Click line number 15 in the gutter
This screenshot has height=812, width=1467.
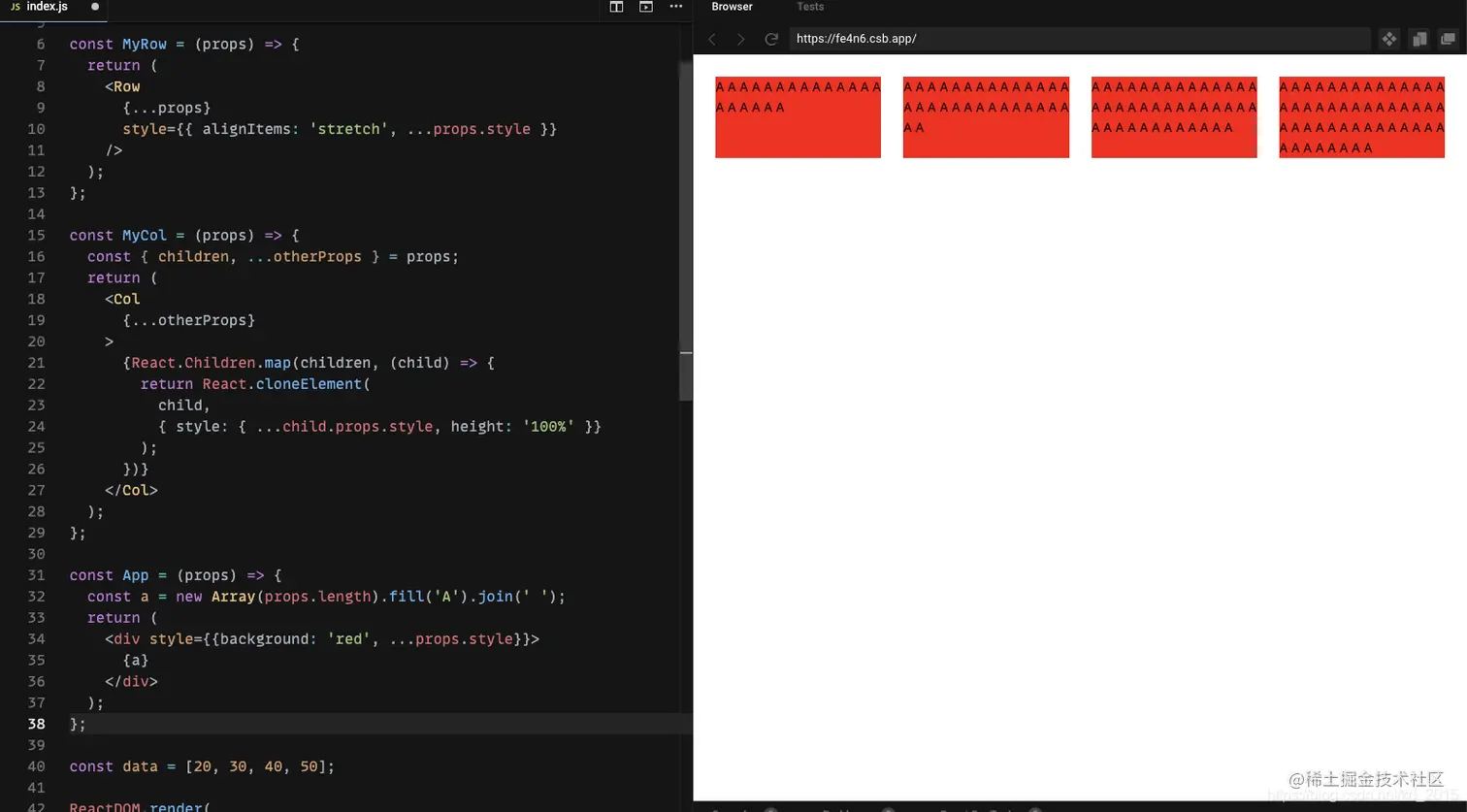[37, 235]
